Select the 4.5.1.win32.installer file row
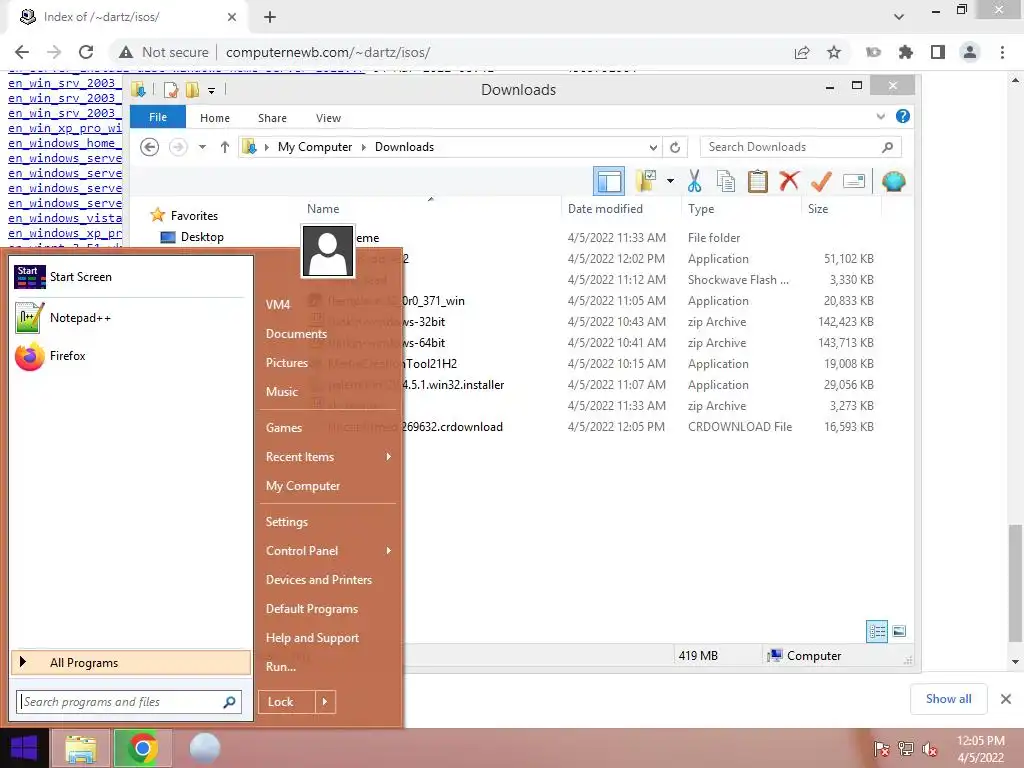Screen dimensions: 1024x768 click(x=591, y=385)
